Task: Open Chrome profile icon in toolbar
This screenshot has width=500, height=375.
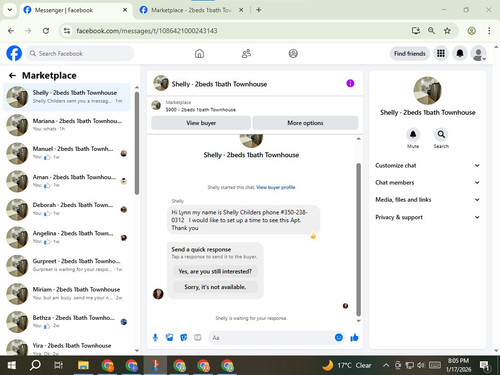Action: [x=471, y=31]
